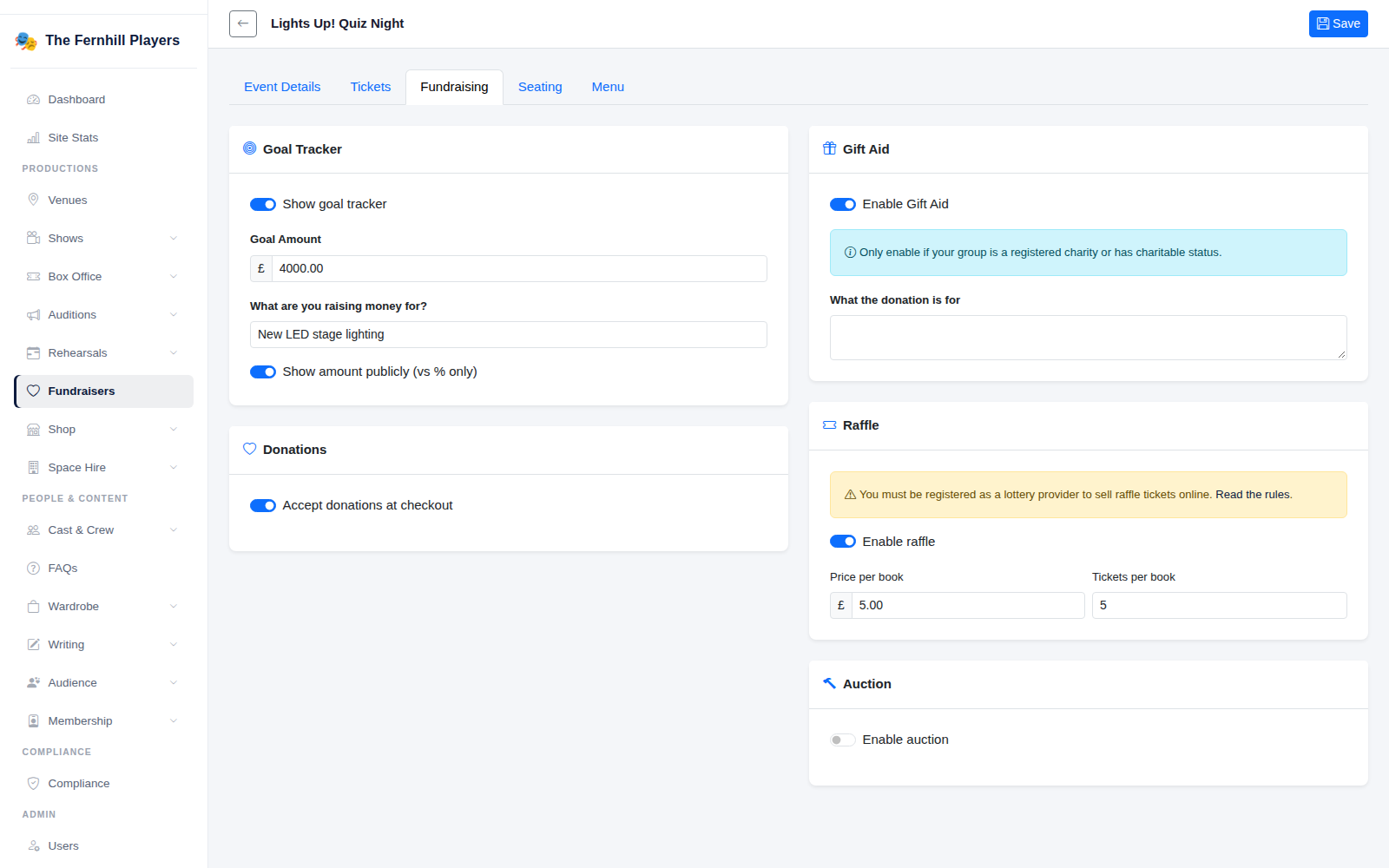Expand the Box Office chevron
Screen dimensions: 1389x868
174,276
